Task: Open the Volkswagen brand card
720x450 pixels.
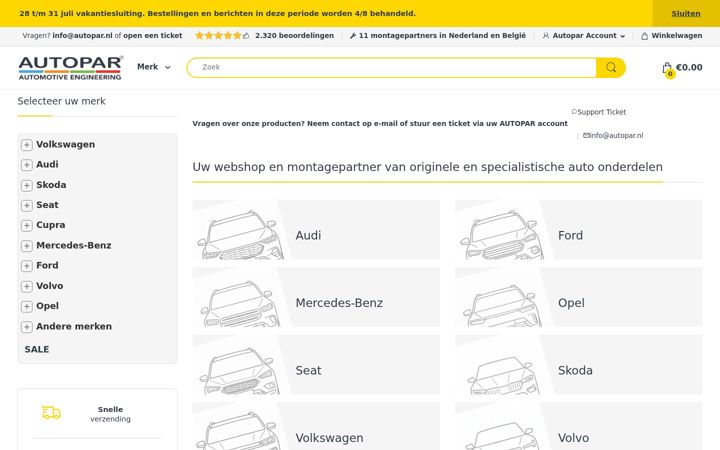Action: tap(316, 426)
